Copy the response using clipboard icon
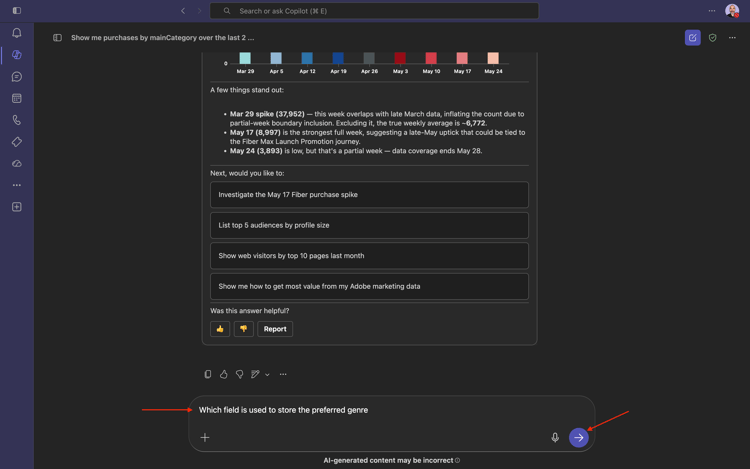Screen dimensions: 750x469 (x=208, y=374)
